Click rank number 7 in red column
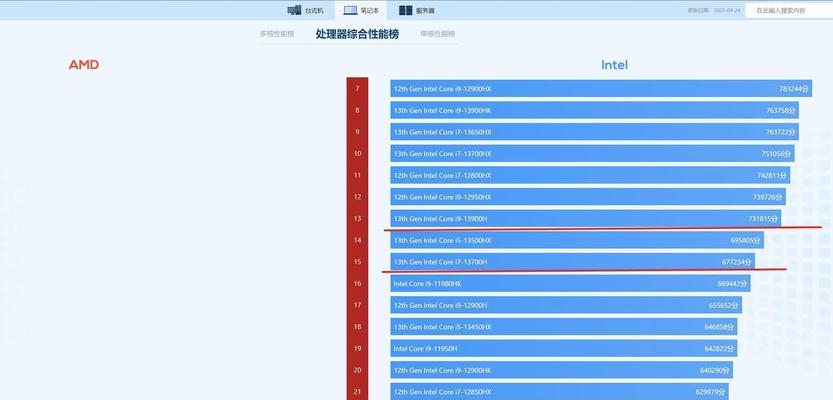Screen dimensions: 833x400 358,89
